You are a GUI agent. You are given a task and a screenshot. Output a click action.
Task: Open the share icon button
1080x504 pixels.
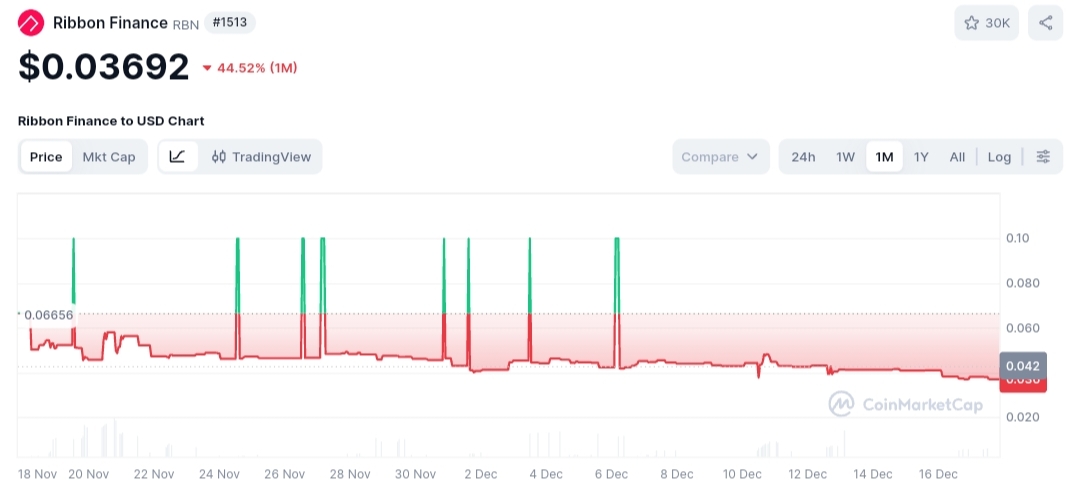[1046, 23]
